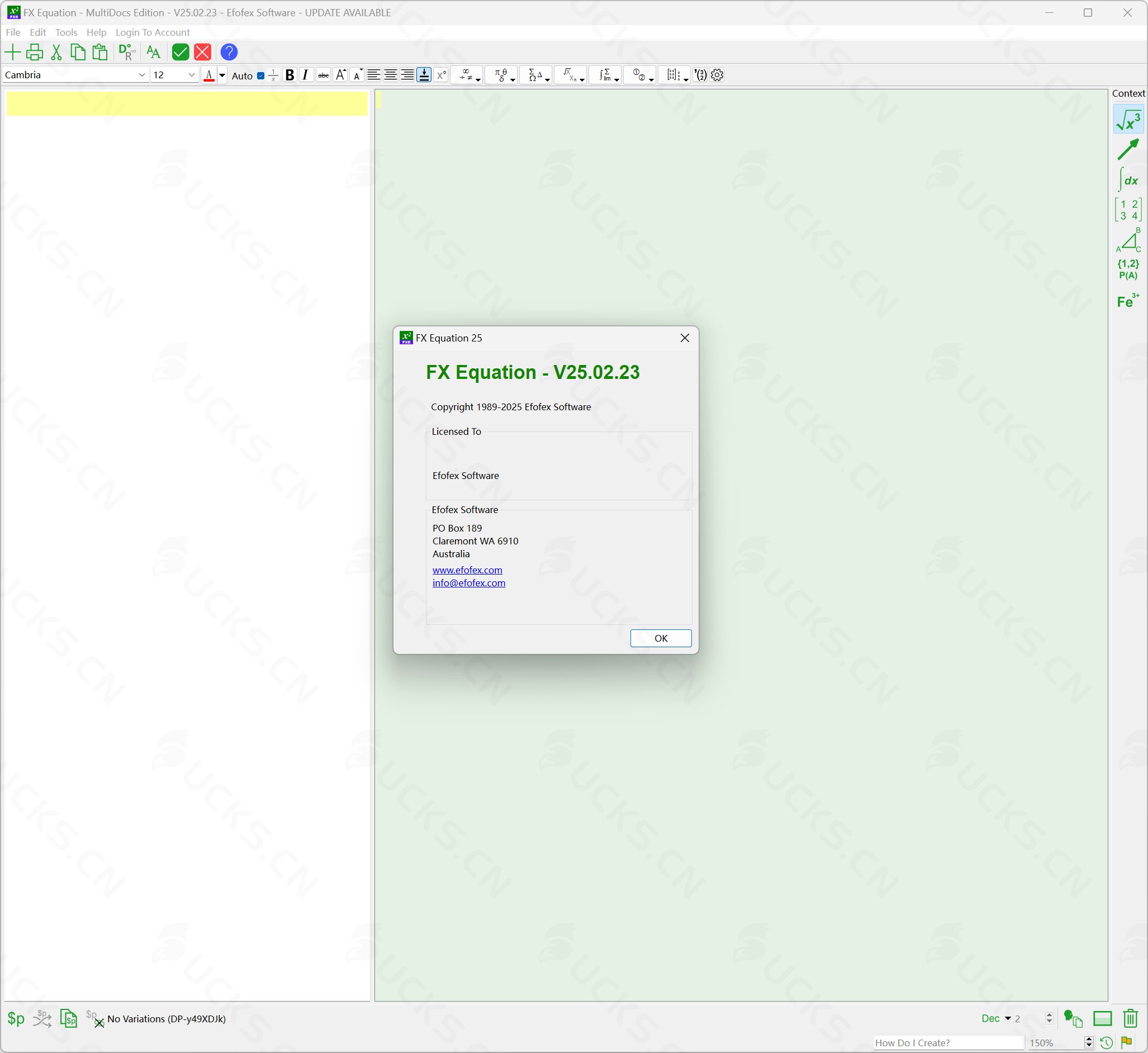Click the info@efofex.com email link

[469, 583]
